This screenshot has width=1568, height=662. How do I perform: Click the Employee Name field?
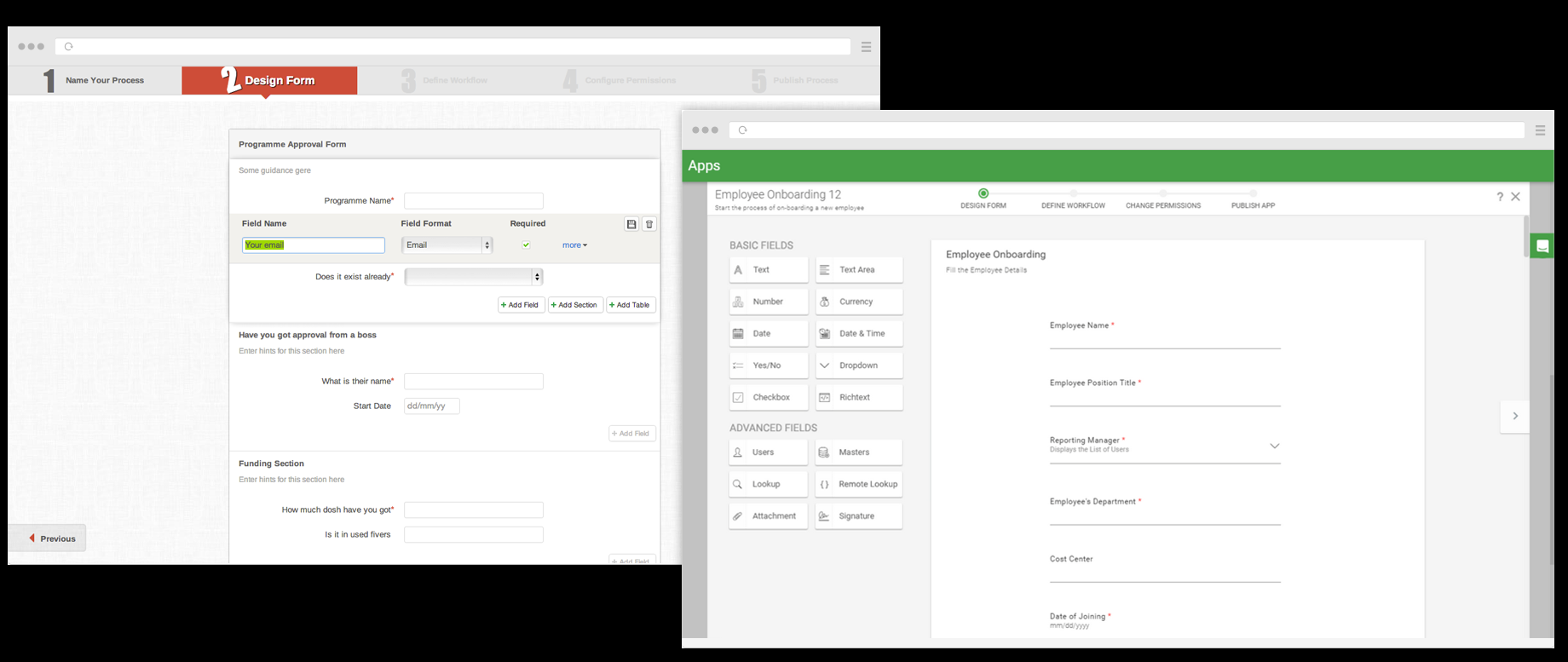tap(1165, 336)
